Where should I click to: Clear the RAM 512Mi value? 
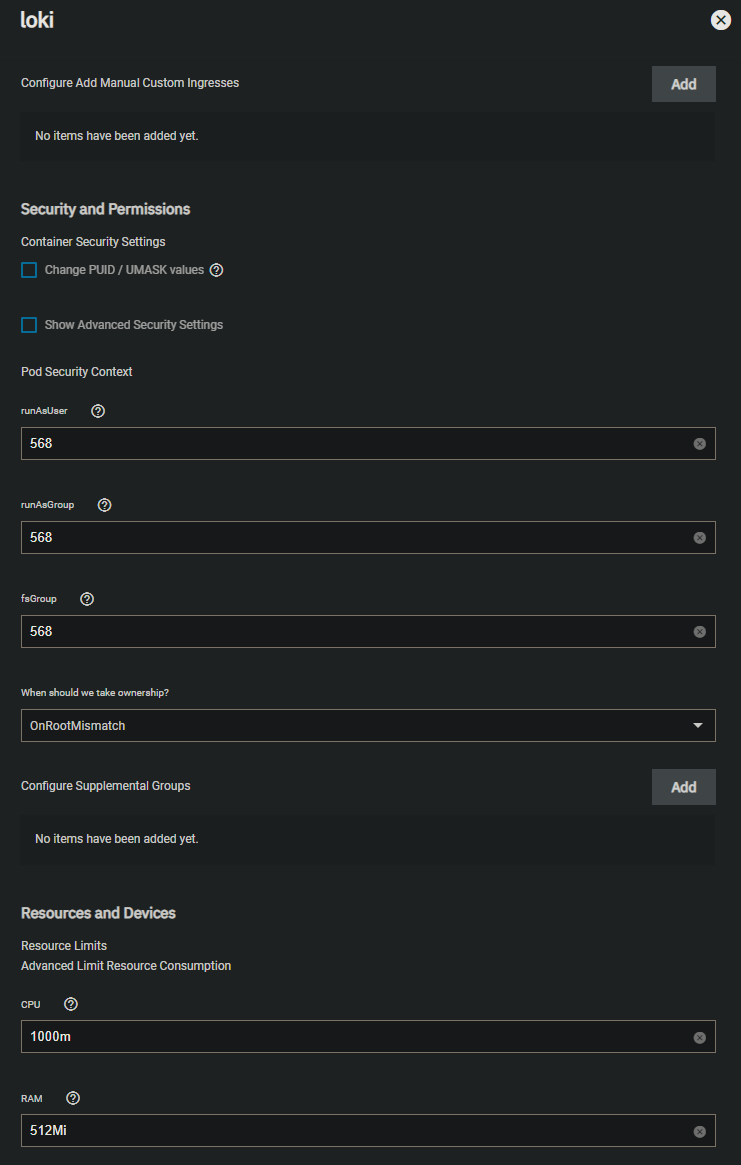[x=699, y=1131]
